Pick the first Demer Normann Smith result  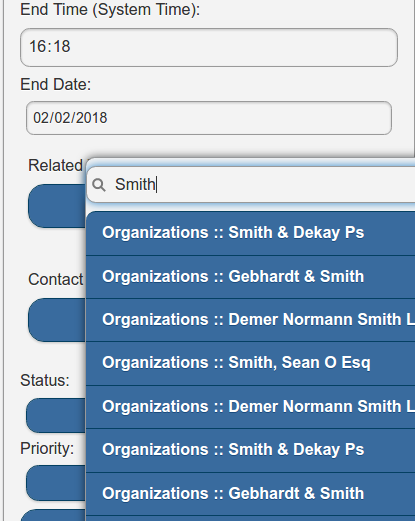click(x=250, y=320)
